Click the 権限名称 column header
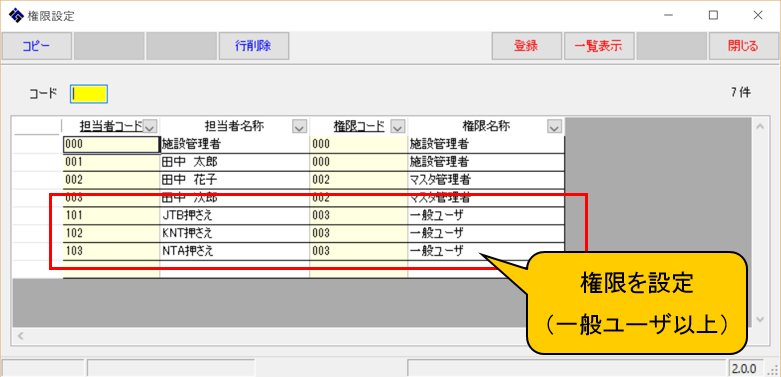Image resolution: width=781 pixels, height=377 pixels. 486,126
